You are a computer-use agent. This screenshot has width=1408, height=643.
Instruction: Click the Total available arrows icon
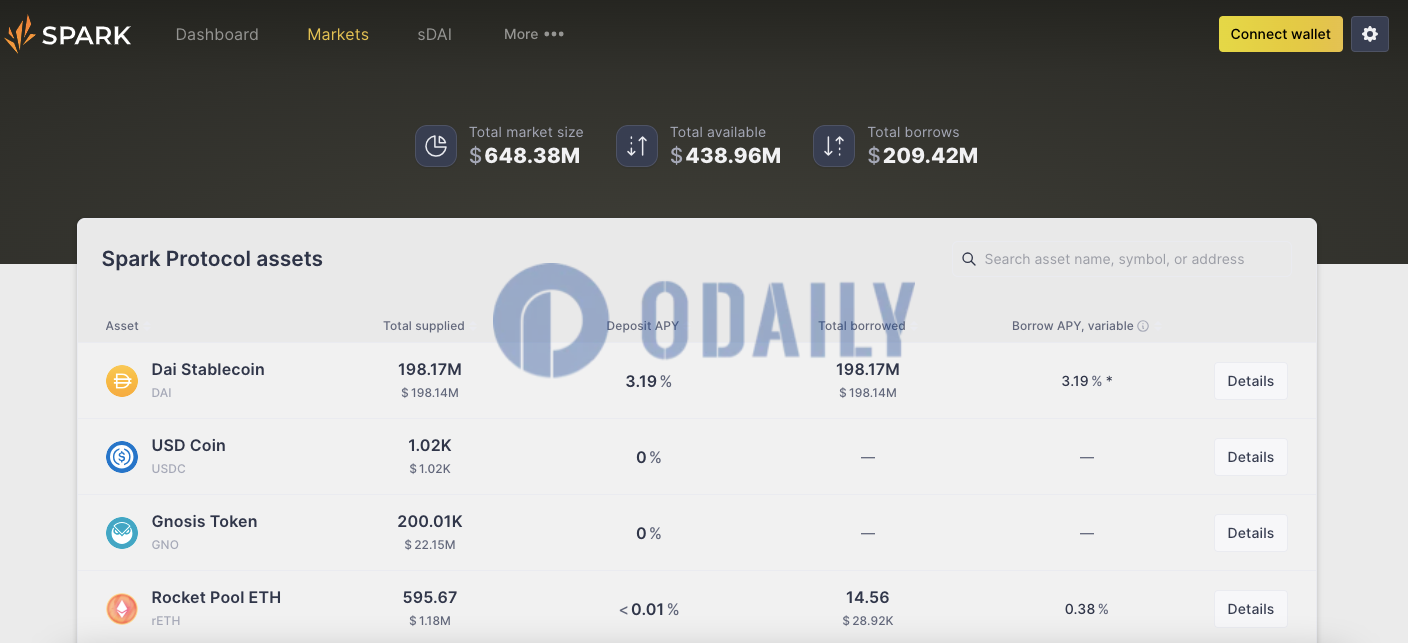click(637, 146)
